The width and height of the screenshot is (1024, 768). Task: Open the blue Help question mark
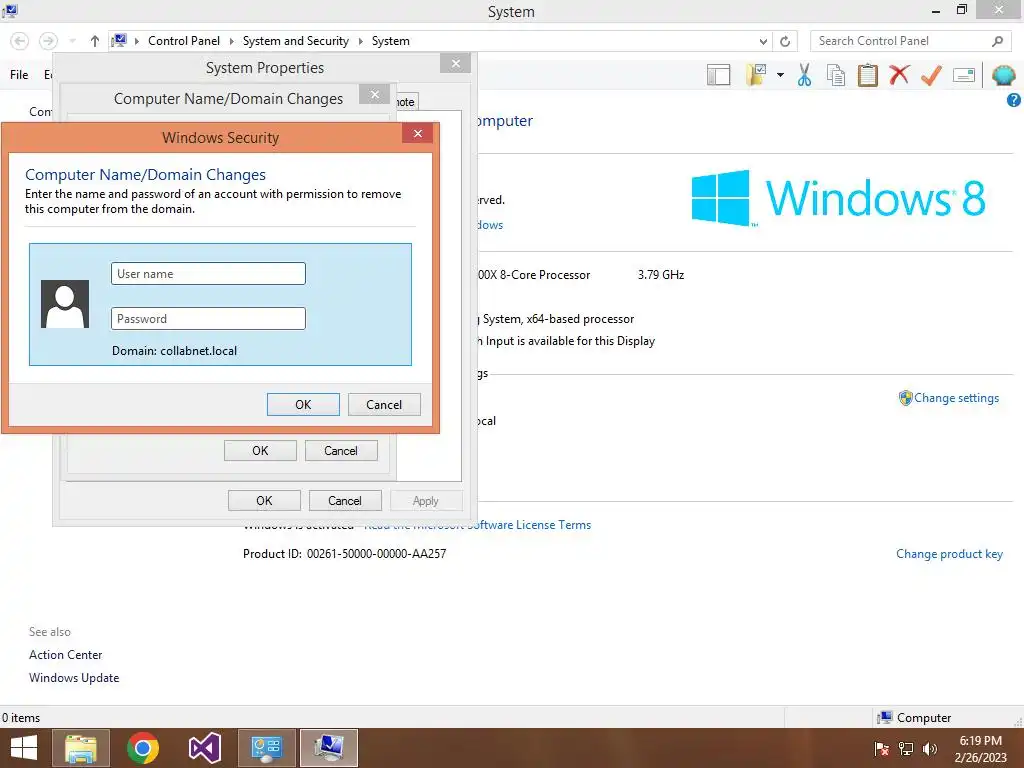click(1014, 100)
